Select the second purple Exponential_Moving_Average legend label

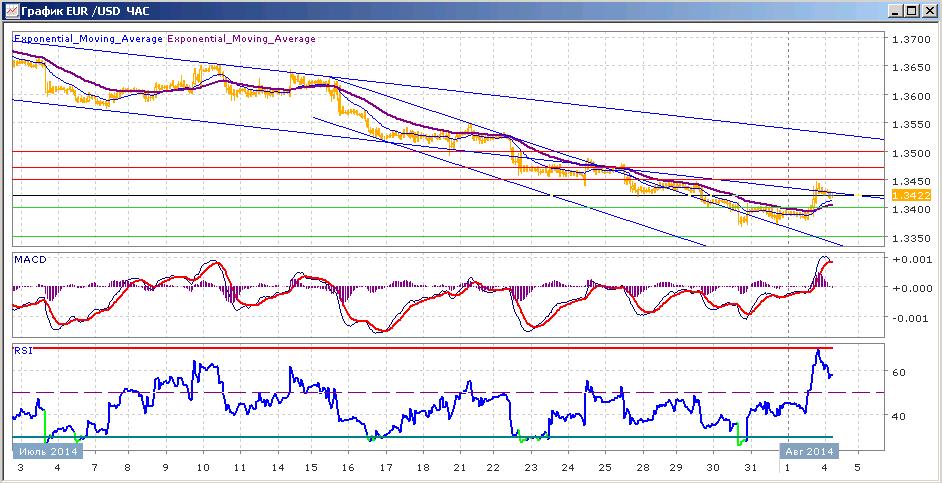pos(241,38)
